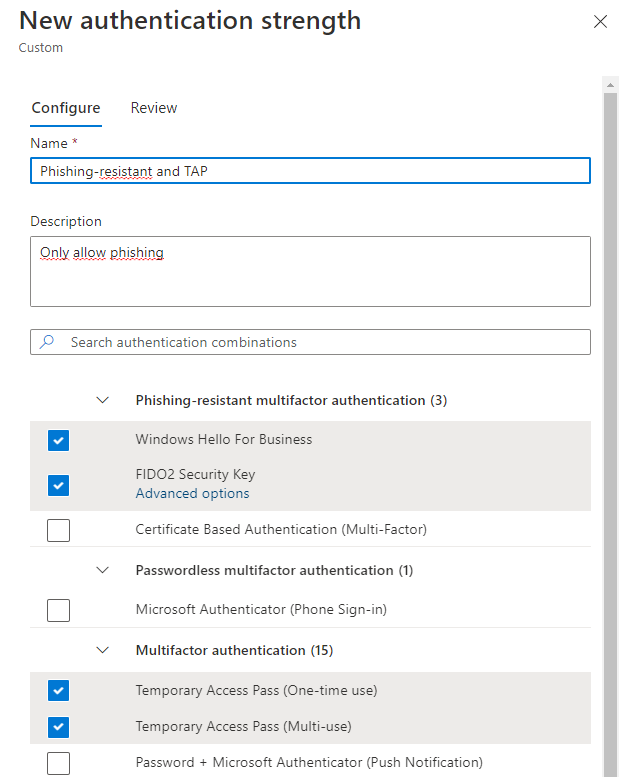The width and height of the screenshot is (623, 777).
Task: Focus the Search authentication combinations box
Action: (x=310, y=342)
